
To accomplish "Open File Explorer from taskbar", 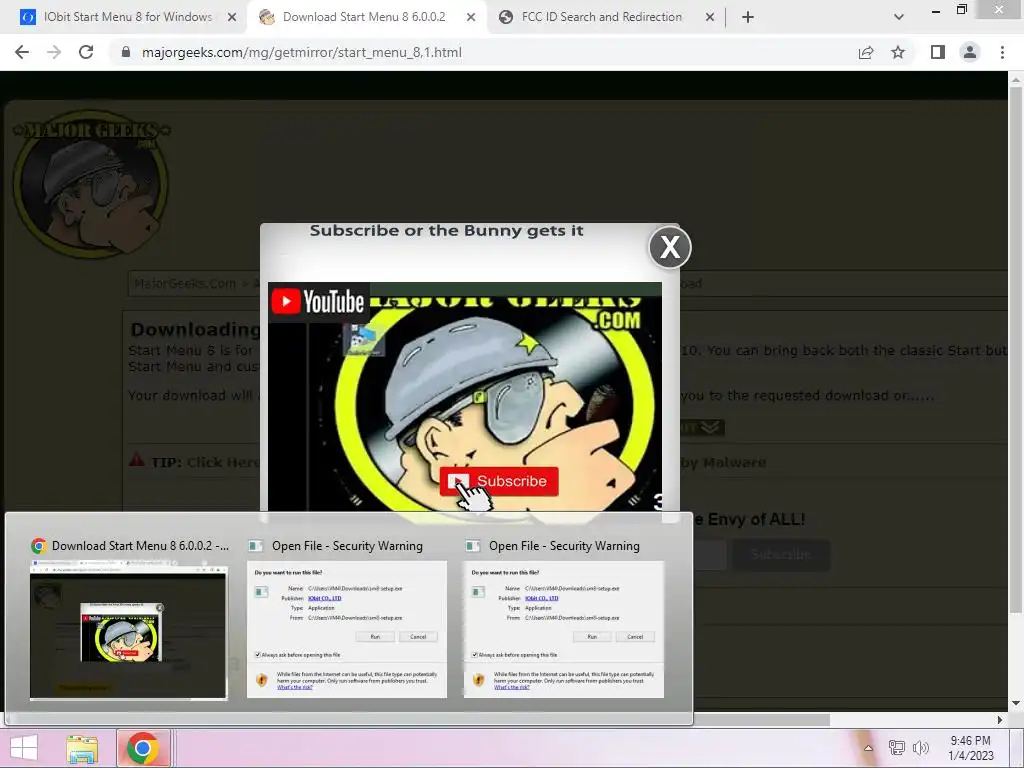I will tap(82, 748).
